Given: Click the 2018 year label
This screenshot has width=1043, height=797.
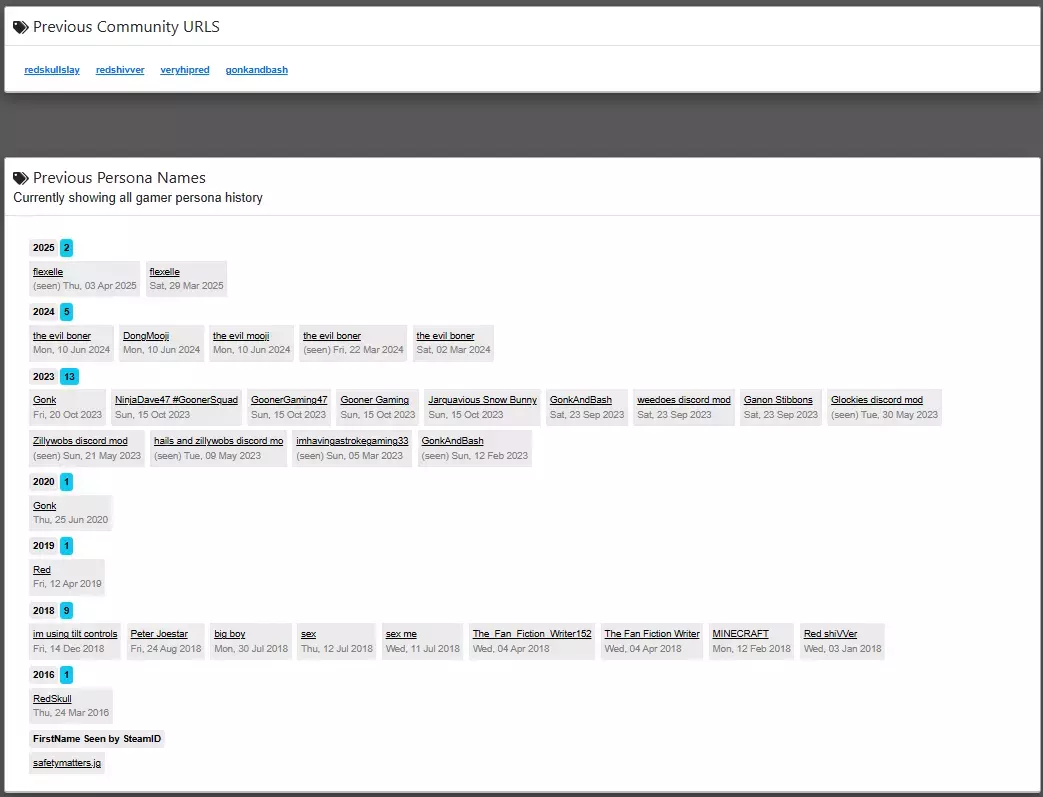Looking at the screenshot, I should [x=44, y=611].
